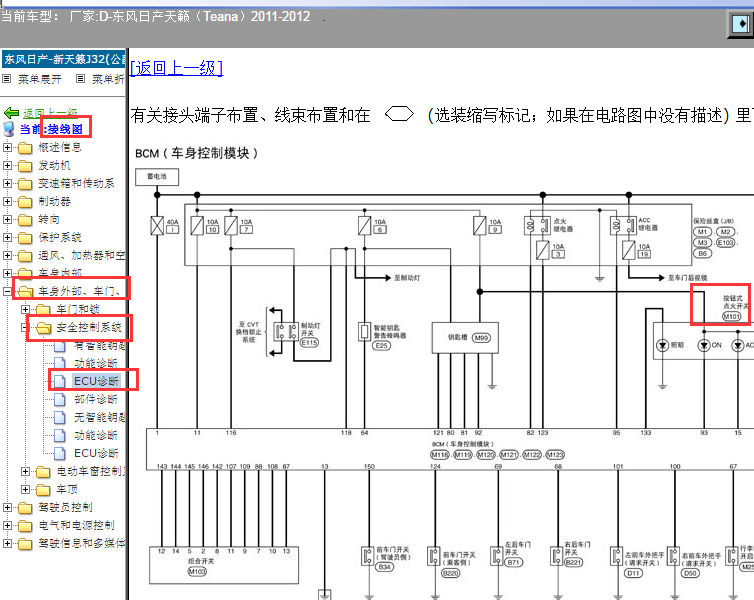Collapse the 车身外部、车门 tree node
This screenshot has height=600, width=754.
click(x=7, y=291)
